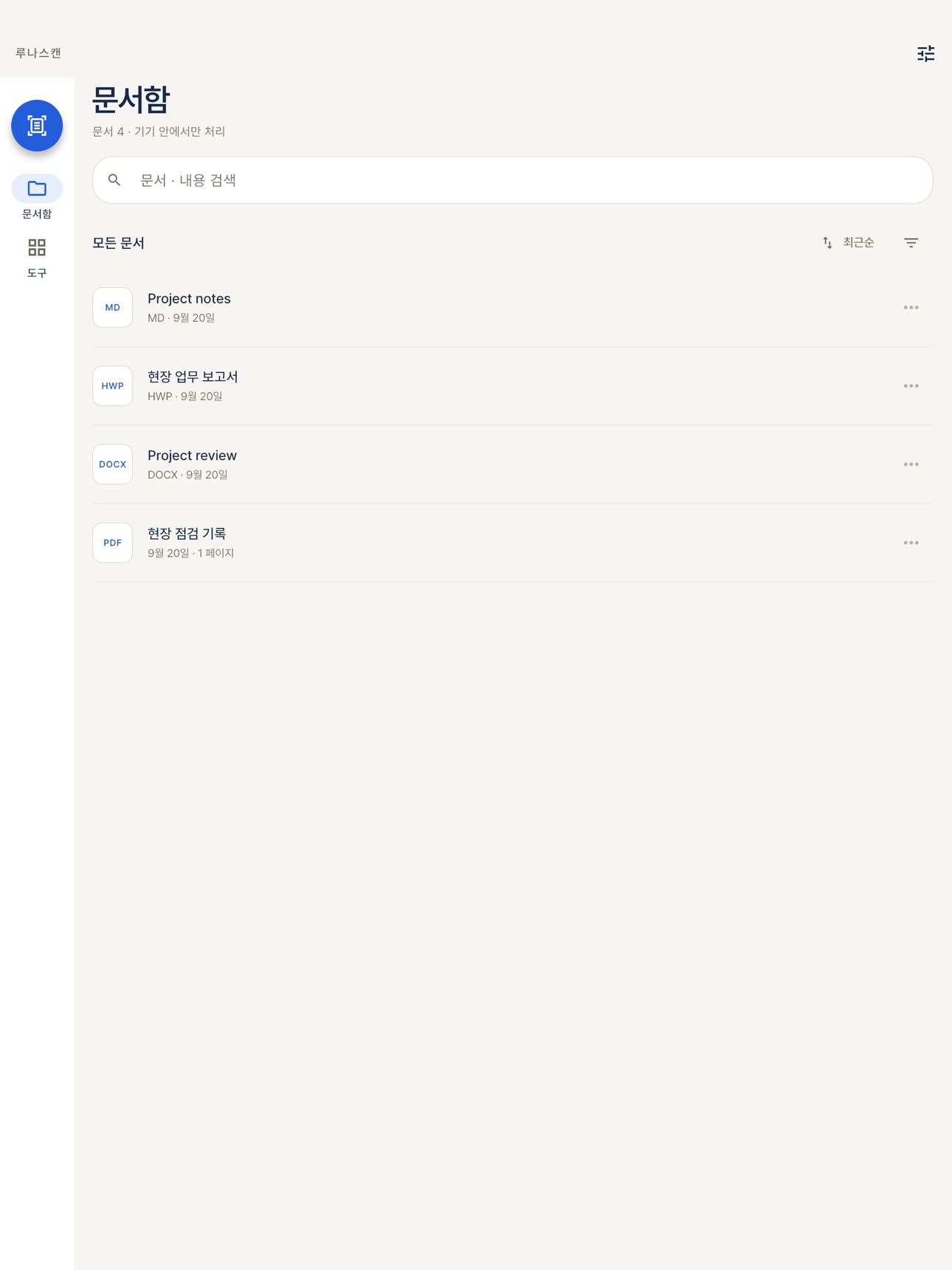Click the 9월 20일 · 1 페이지 metadata
The height and width of the screenshot is (1270, 952).
[191, 553]
